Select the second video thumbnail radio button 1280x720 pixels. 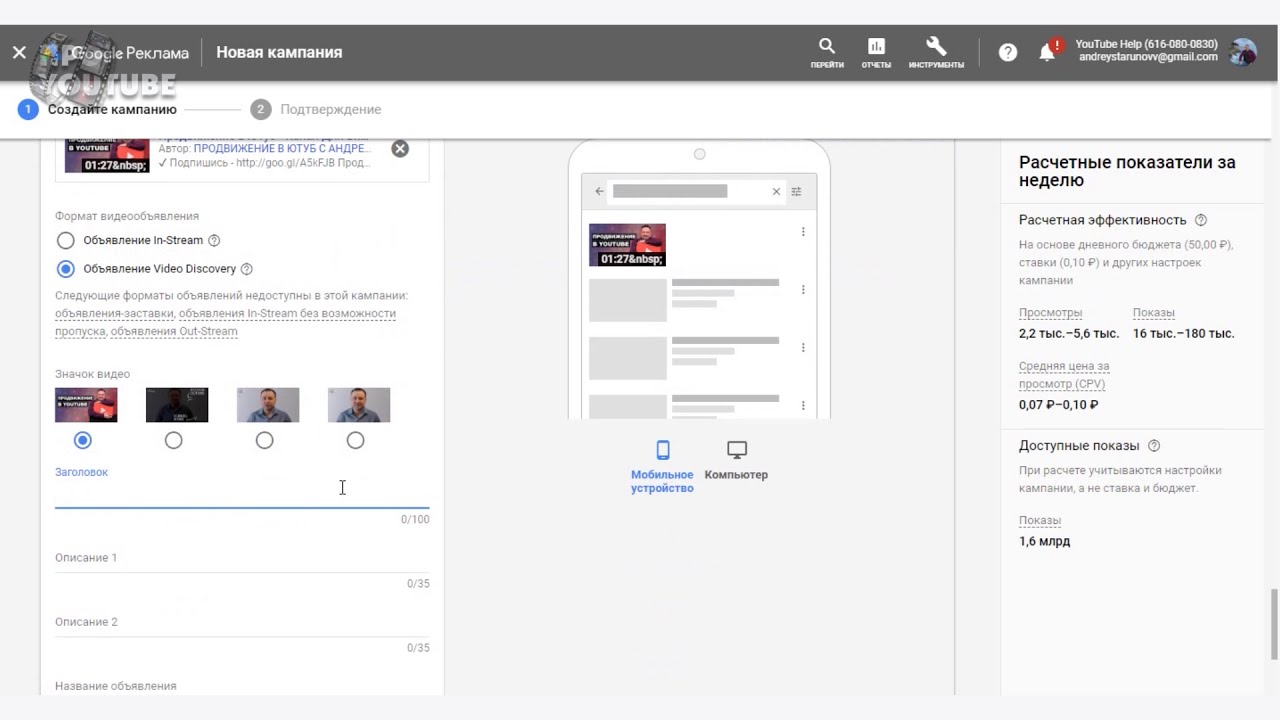(174, 440)
